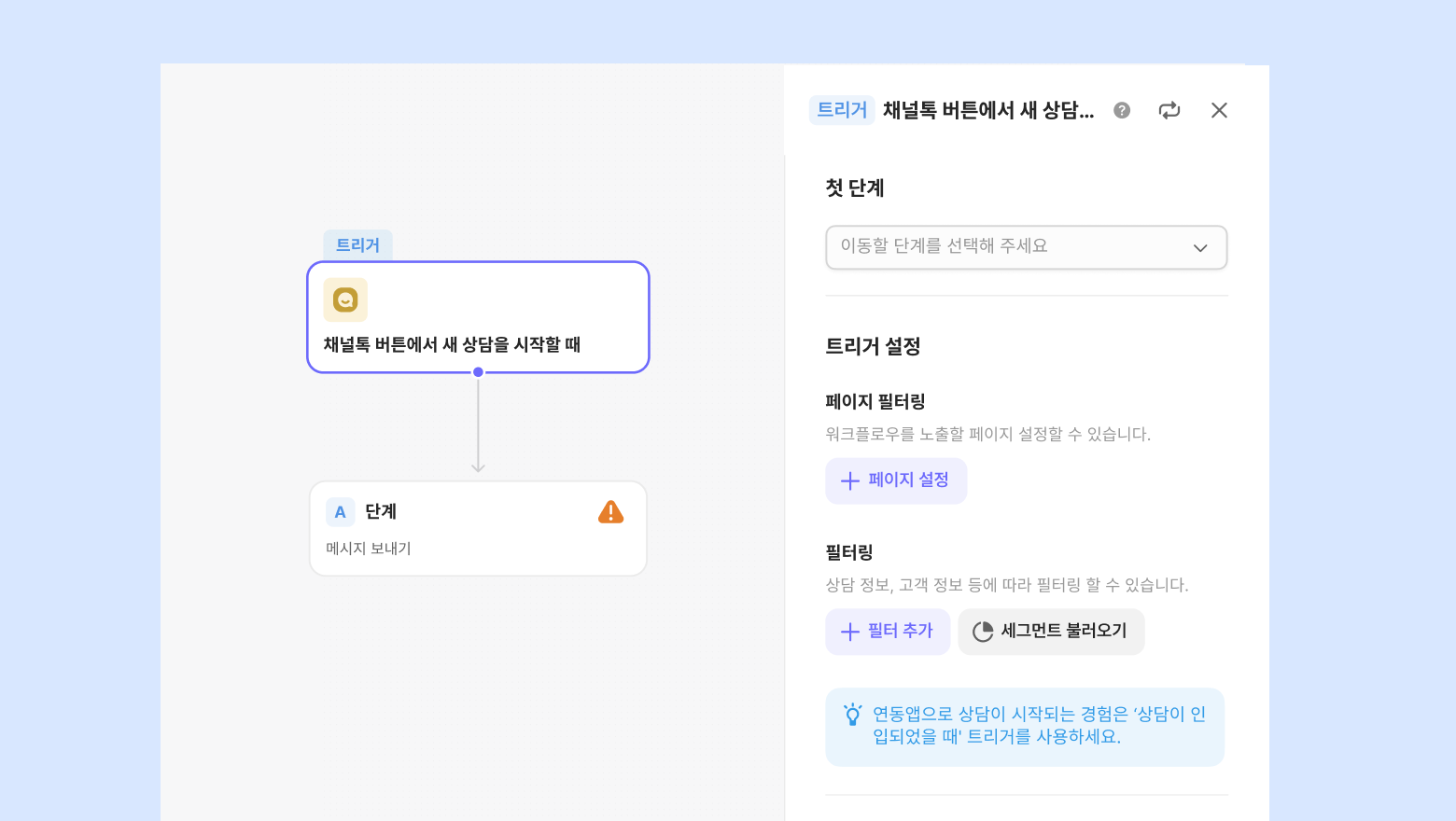Screen dimensions: 1456x821
Task: Click the help question mark icon
Action: coord(1122,110)
